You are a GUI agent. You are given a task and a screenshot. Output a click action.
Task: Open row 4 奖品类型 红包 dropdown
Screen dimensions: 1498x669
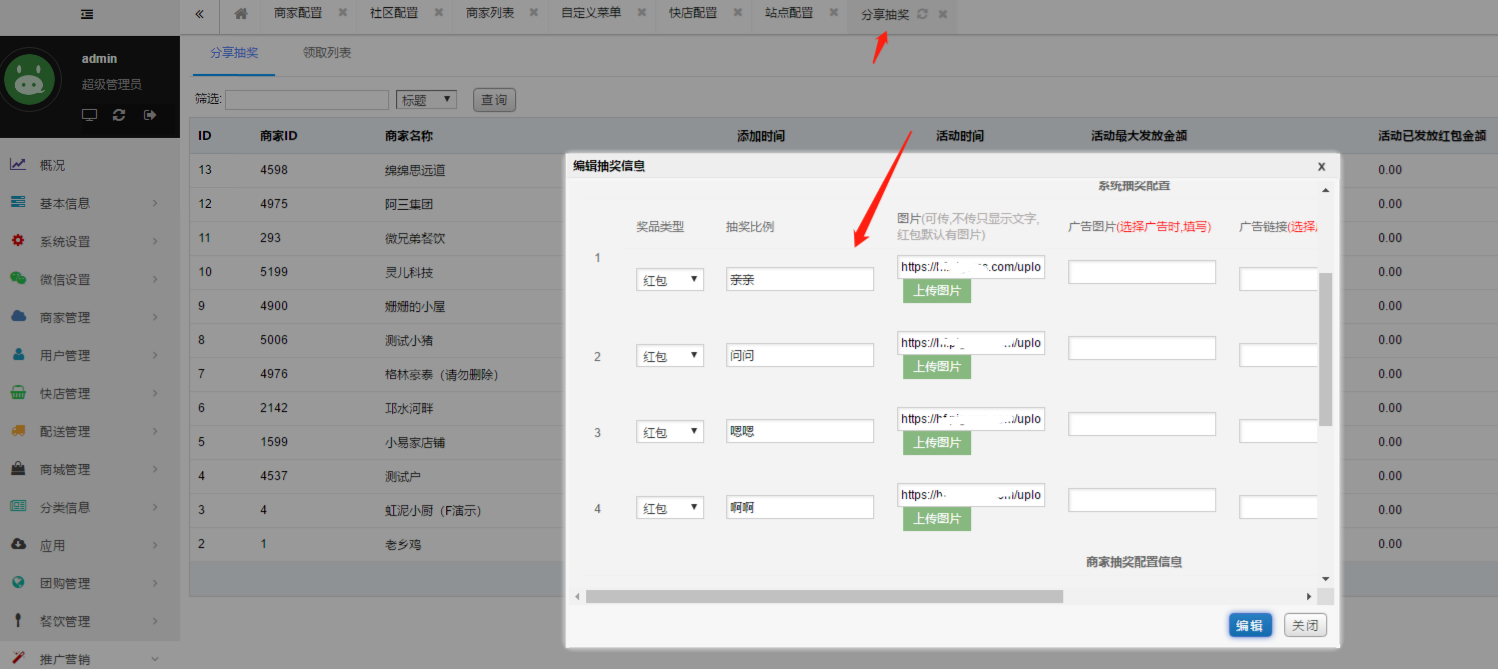pos(670,508)
